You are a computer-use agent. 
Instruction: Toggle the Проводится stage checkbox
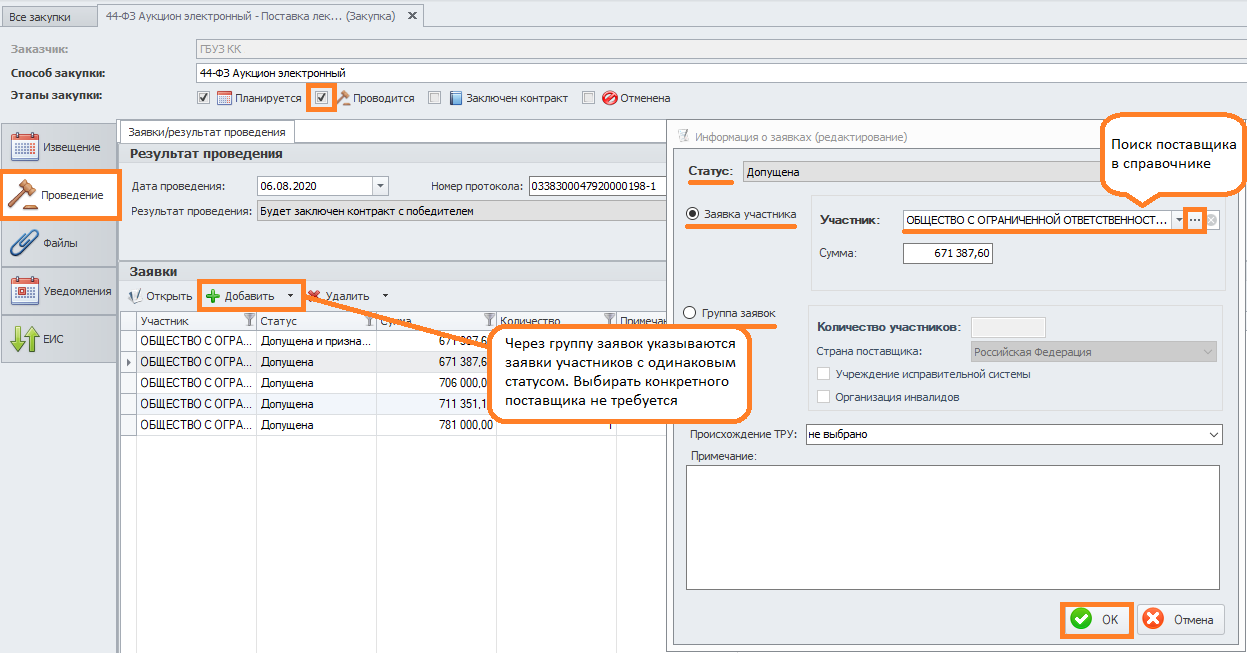pos(321,98)
